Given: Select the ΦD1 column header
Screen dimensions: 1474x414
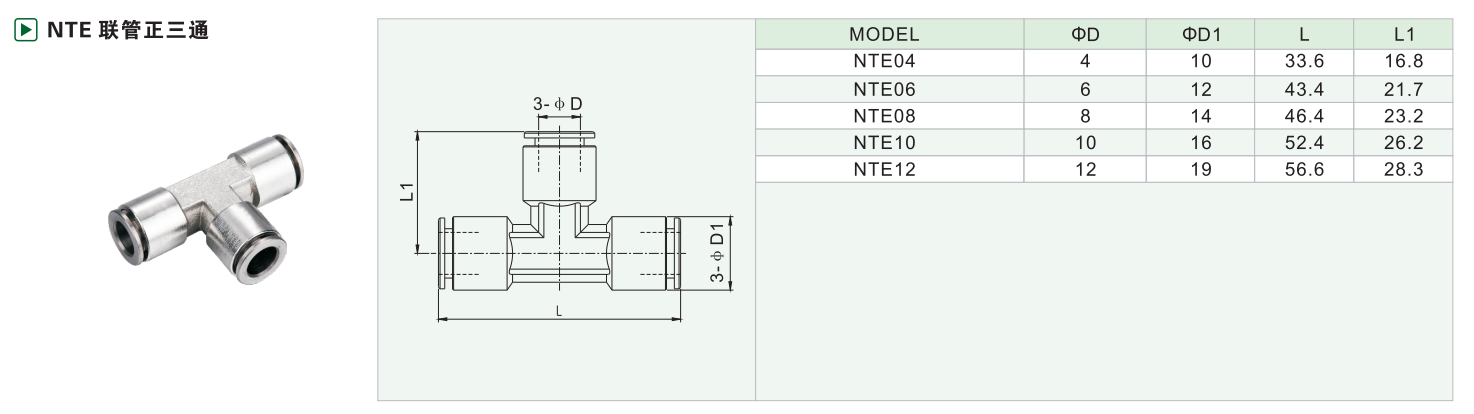Looking at the screenshot, I should pyautogui.click(x=1201, y=35).
